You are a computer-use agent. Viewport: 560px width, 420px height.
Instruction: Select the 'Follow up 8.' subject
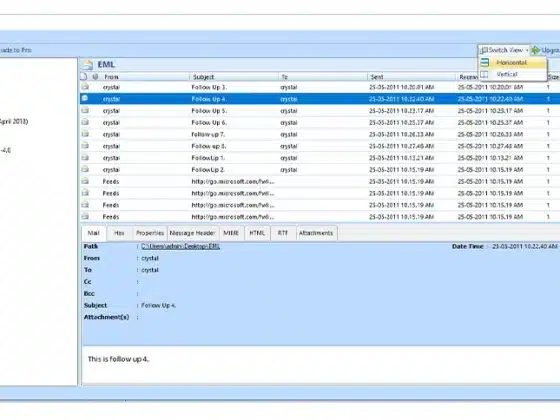pos(209,146)
